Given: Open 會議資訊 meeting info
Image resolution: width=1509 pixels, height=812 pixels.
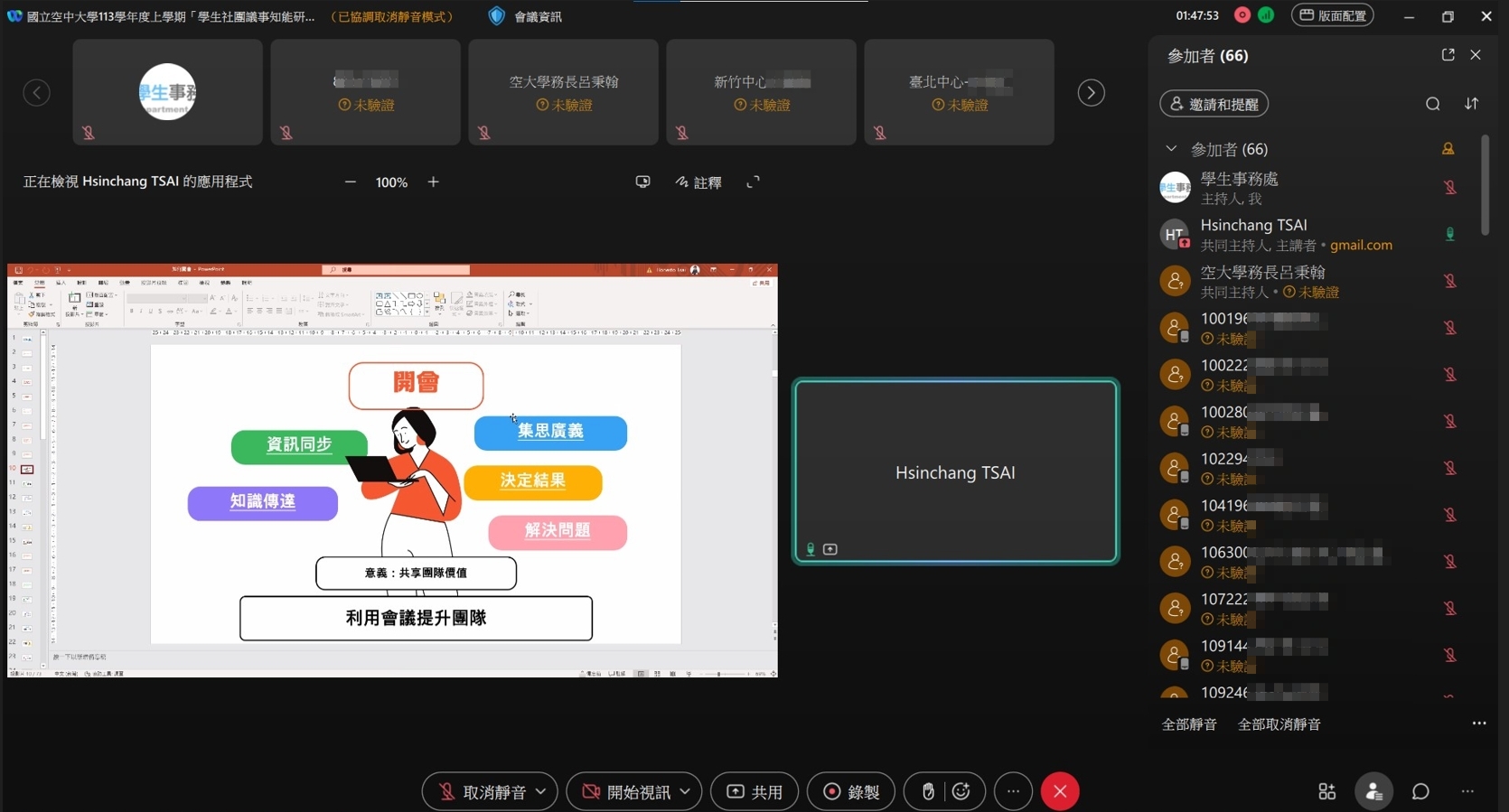Looking at the screenshot, I should (526, 16).
